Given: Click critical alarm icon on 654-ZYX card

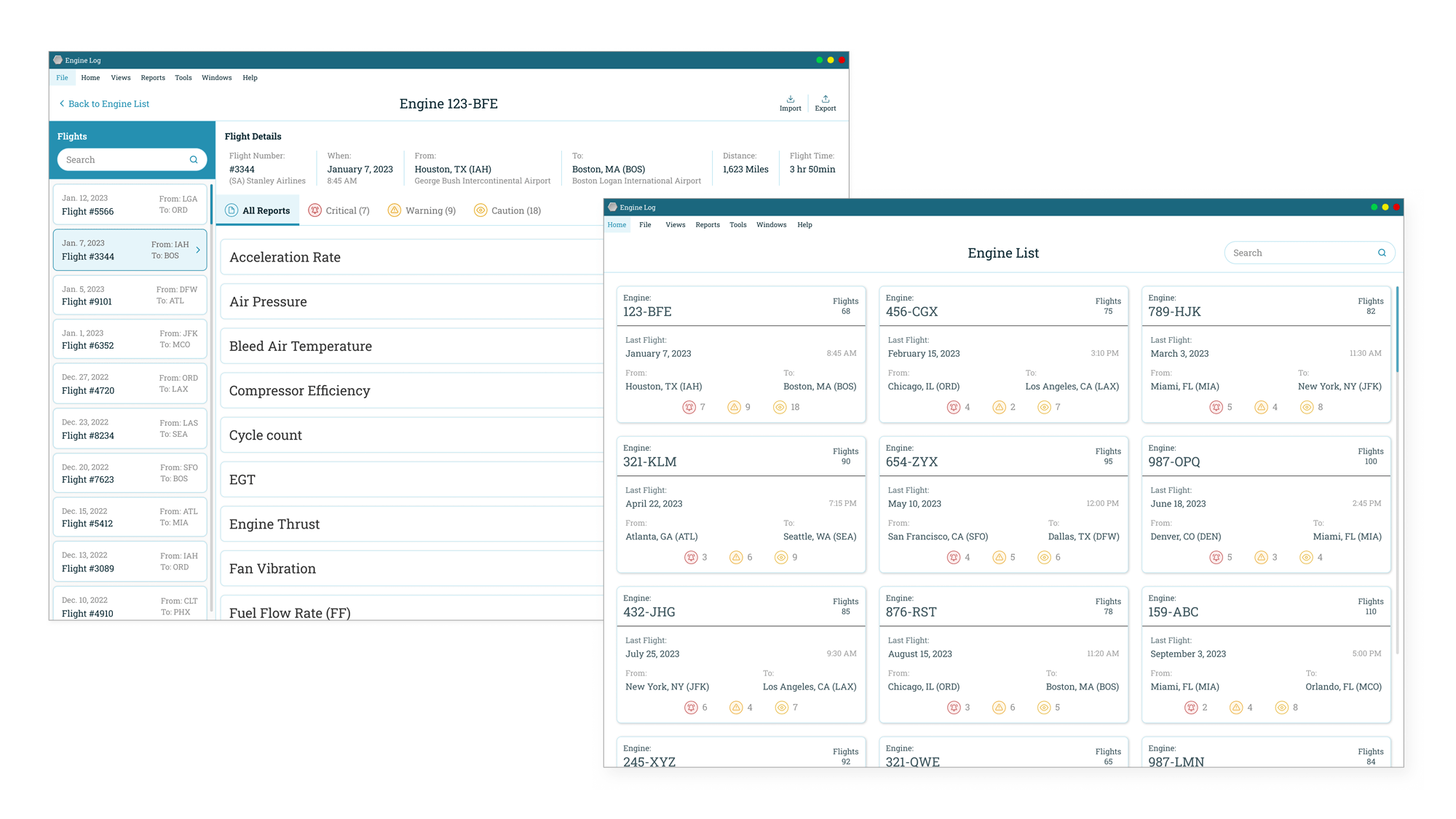Looking at the screenshot, I should [x=953, y=558].
